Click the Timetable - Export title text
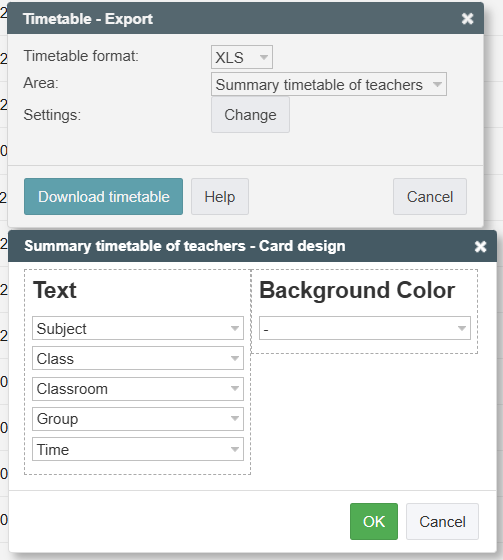The height and width of the screenshot is (560, 503). pyautogui.click(x=88, y=19)
